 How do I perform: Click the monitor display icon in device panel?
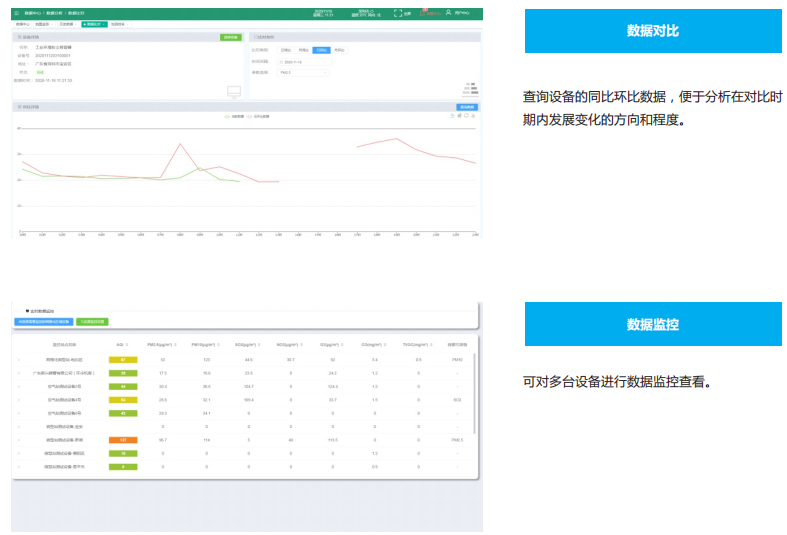coord(234,92)
